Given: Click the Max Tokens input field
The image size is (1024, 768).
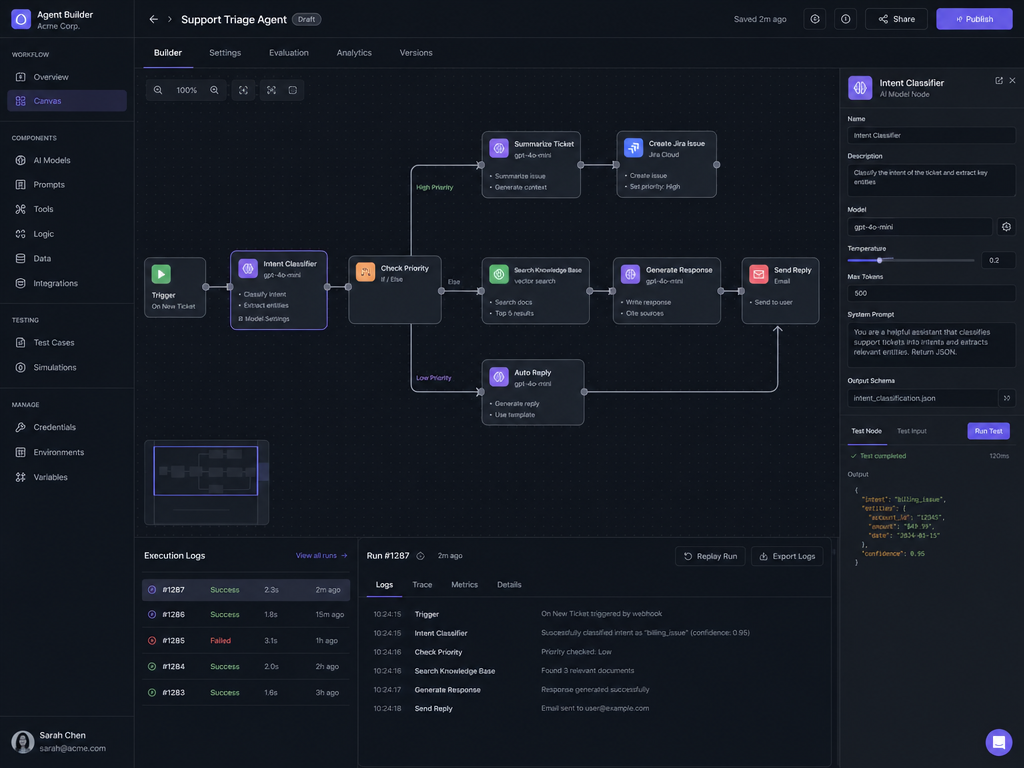Looking at the screenshot, I should (931, 293).
